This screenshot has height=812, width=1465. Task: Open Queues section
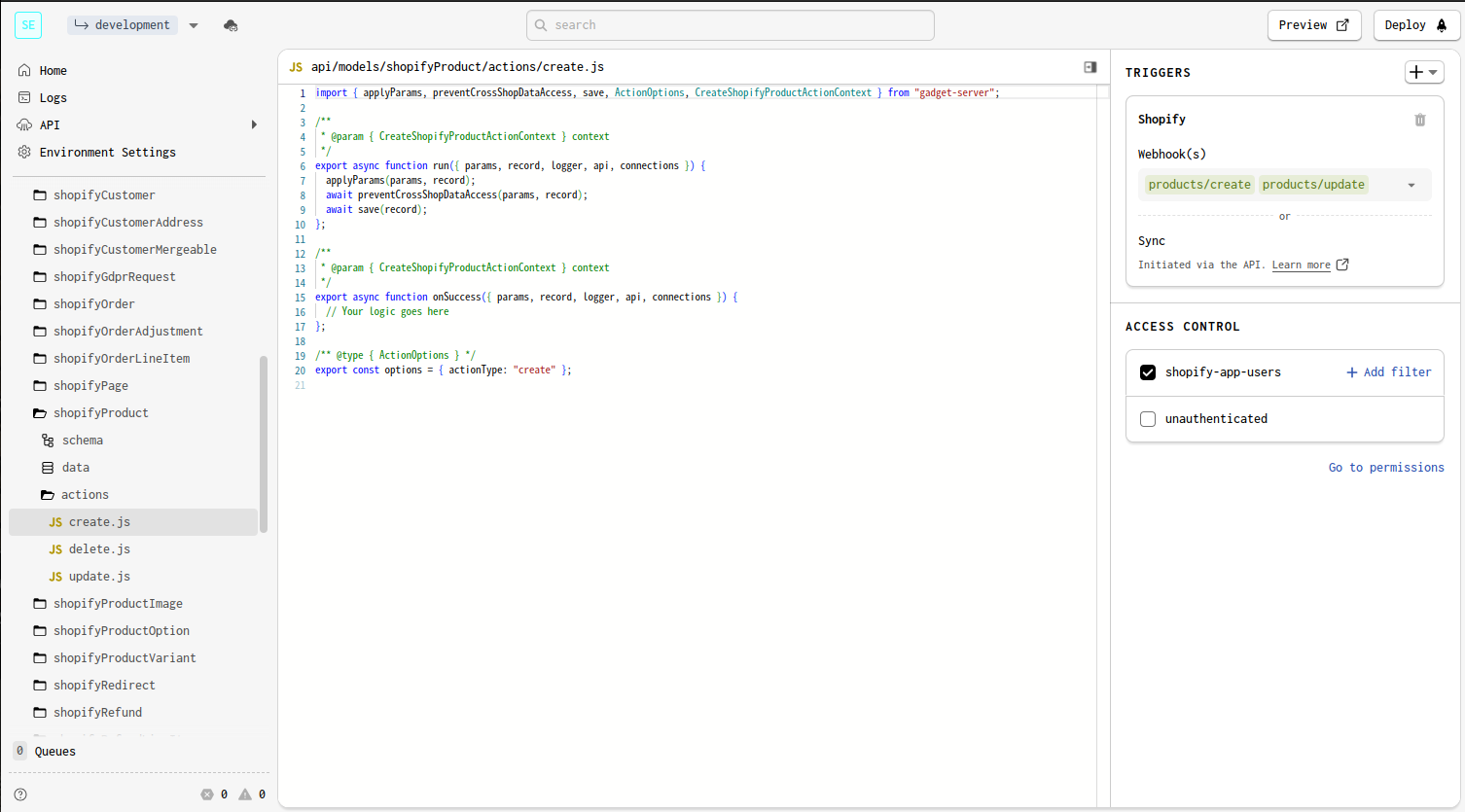tap(55, 752)
